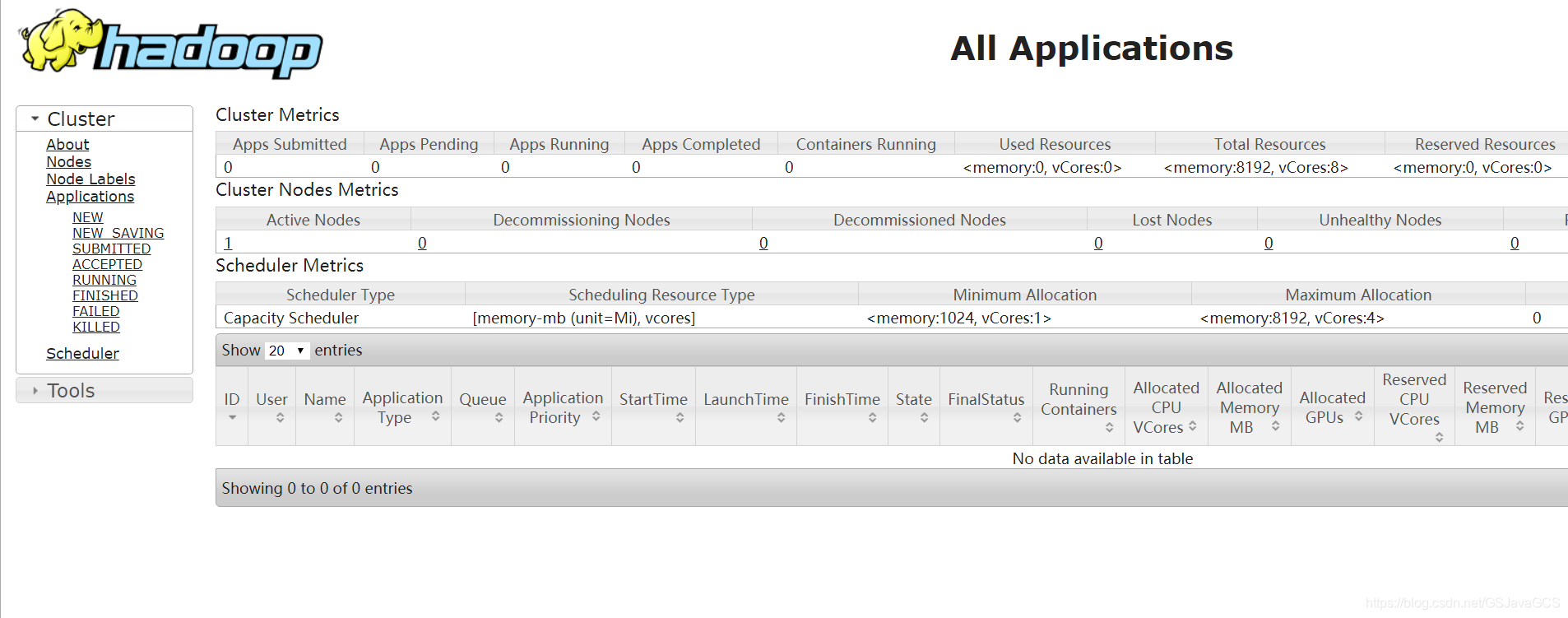Viewport: 1568px width, 618px height.
Task: Click the Decommissioning Nodes count link
Action: coord(422,243)
